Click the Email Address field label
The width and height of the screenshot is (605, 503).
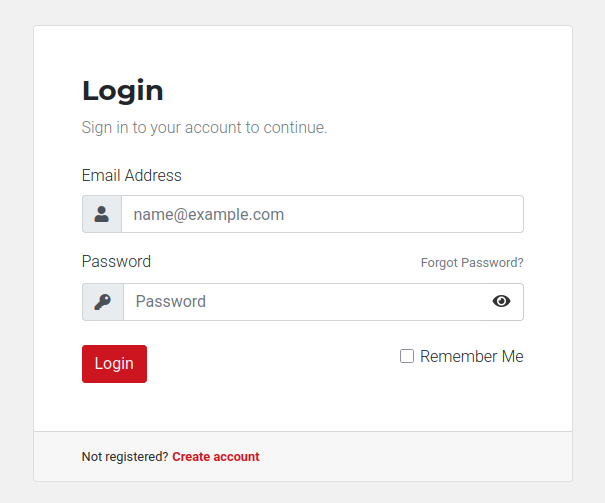131,176
